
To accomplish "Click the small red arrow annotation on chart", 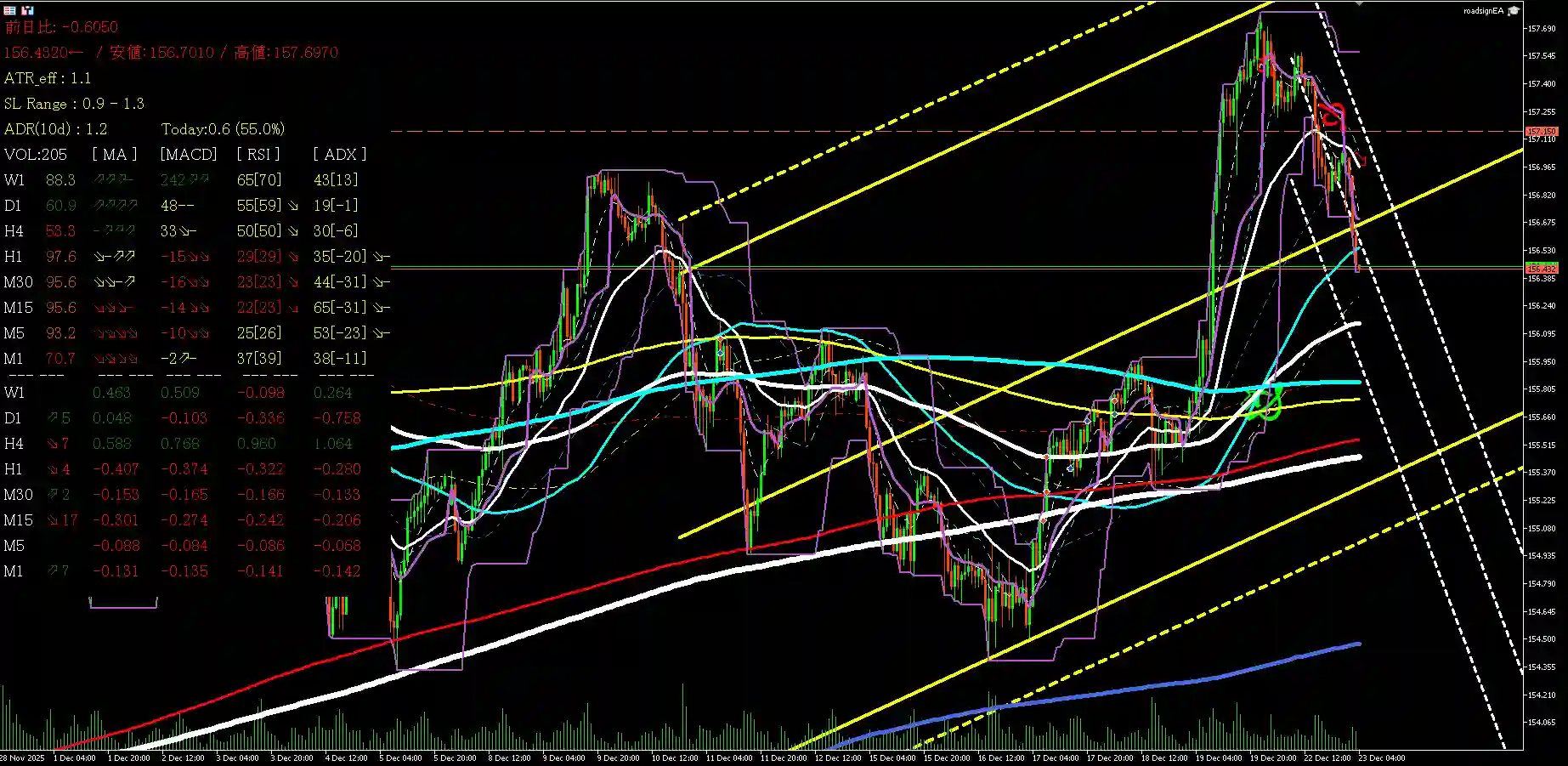I will tap(1361, 159).
